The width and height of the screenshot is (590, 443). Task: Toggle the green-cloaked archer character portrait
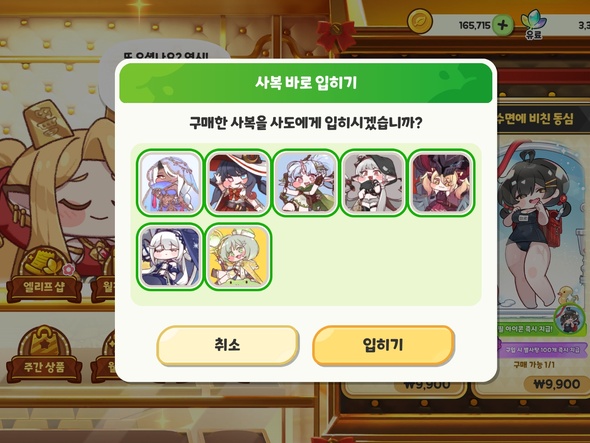tap(306, 183)
